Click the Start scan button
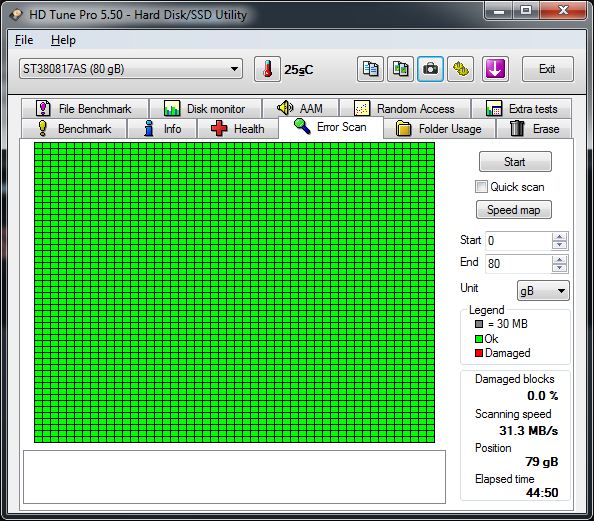The height and width of the screenshot is (521, 594). [x=515, y=162]
